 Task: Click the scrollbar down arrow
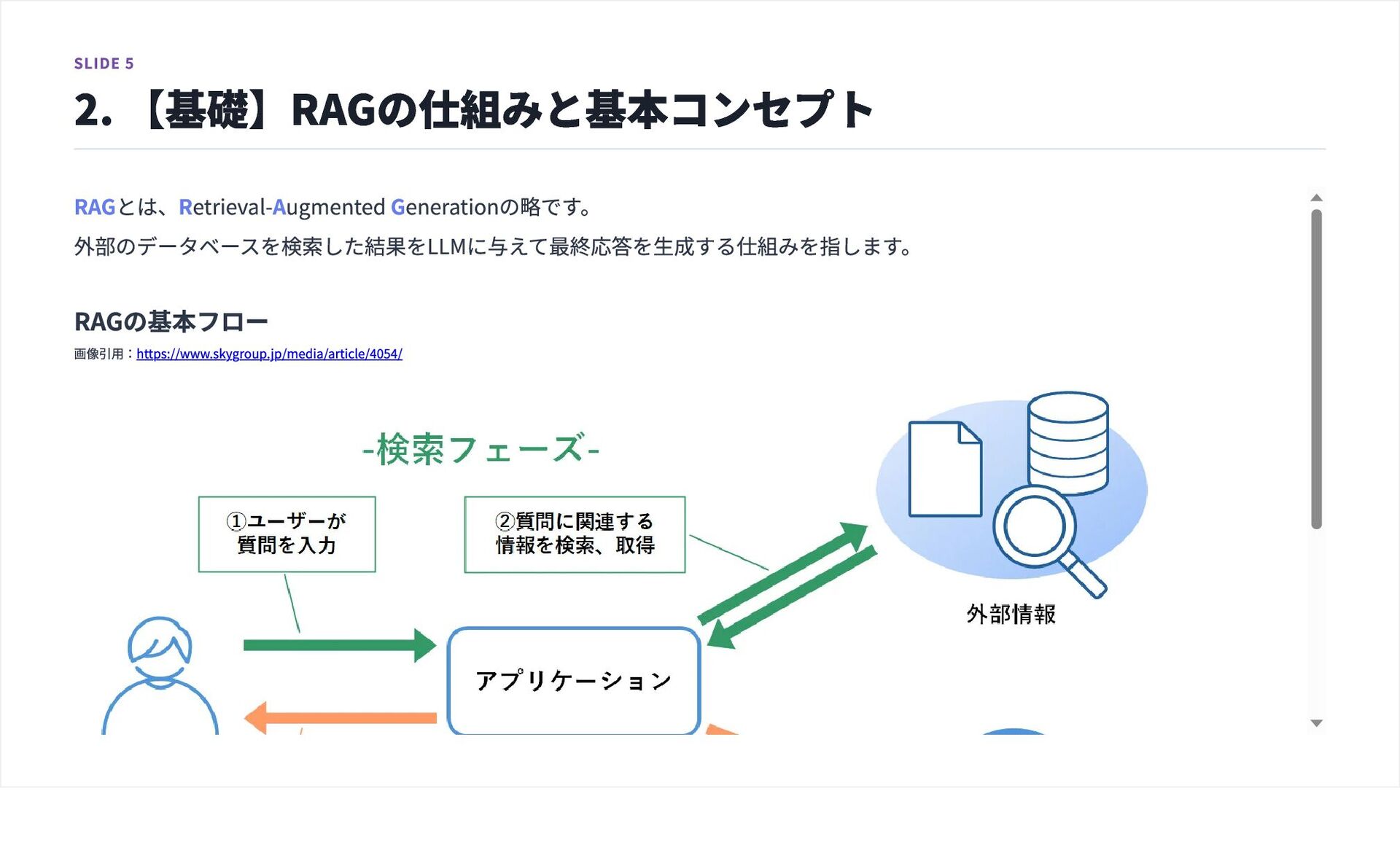pyautogui.click(x=1316, y=723)
